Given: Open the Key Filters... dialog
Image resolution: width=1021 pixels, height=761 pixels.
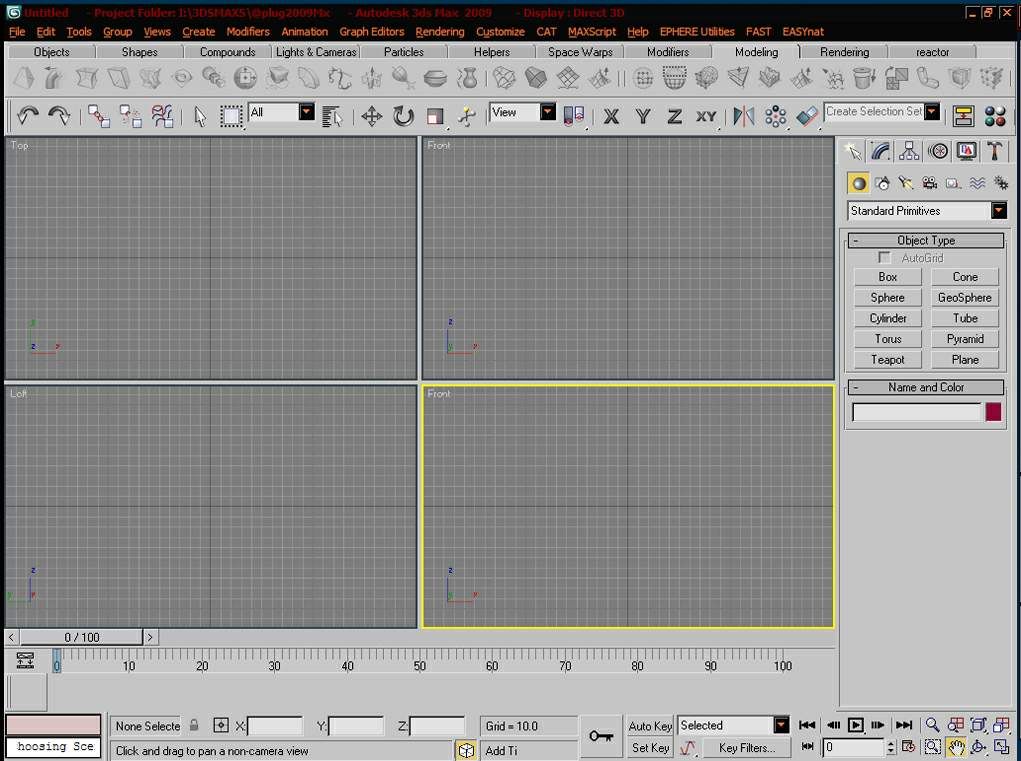Looking at the screenshot, I should 747,748.
